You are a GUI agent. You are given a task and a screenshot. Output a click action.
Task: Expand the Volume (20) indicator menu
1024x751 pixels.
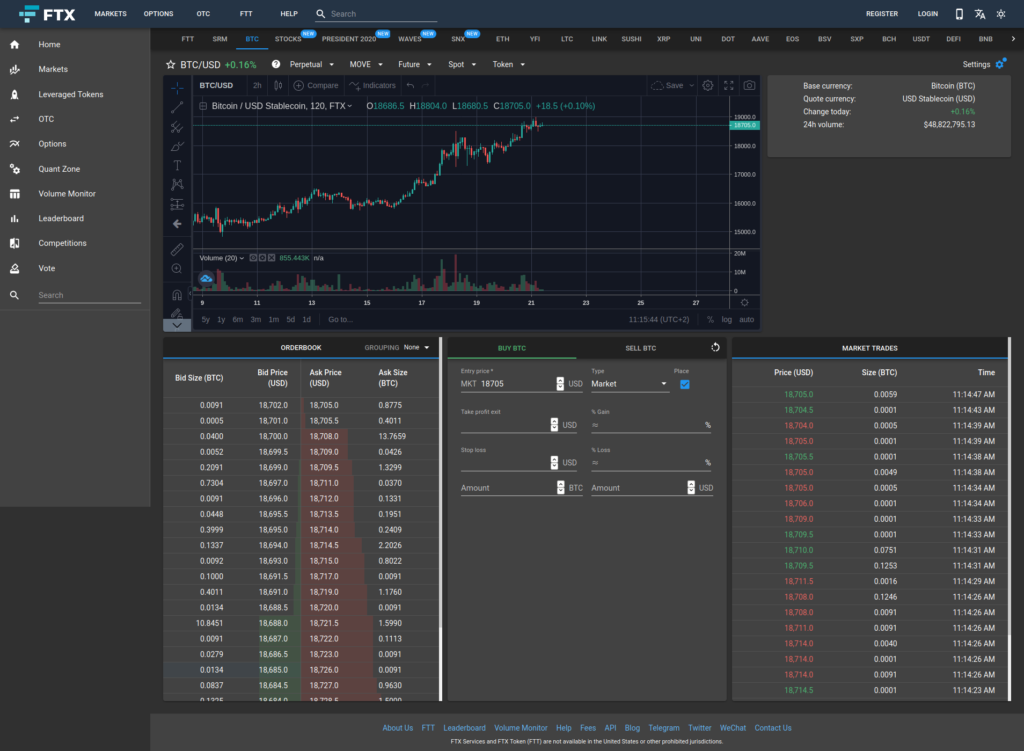point(241,258)
